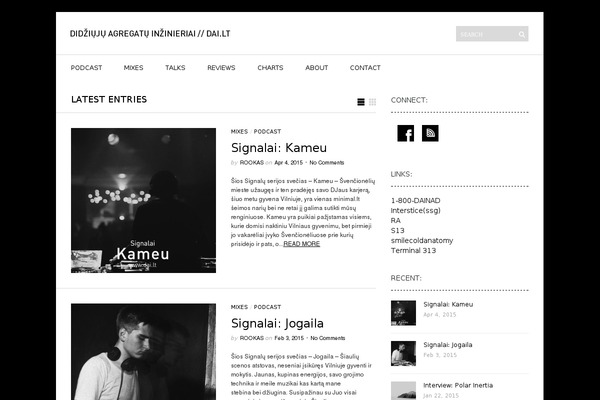Open the Podcast menu item
The height and width of the screenshot is (400, 600).
[x=86, y=68]
